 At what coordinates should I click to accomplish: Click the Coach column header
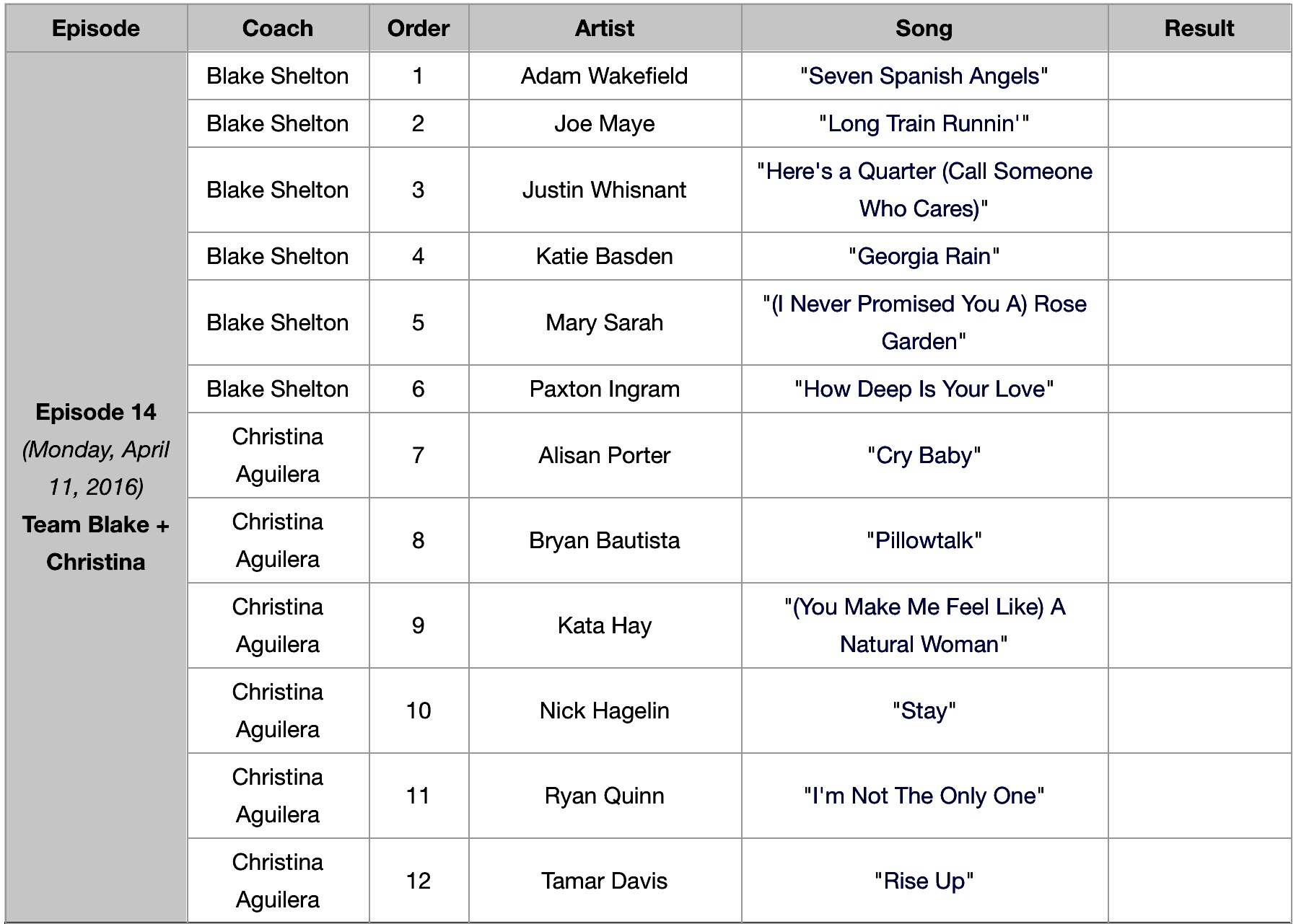(278, 28)
